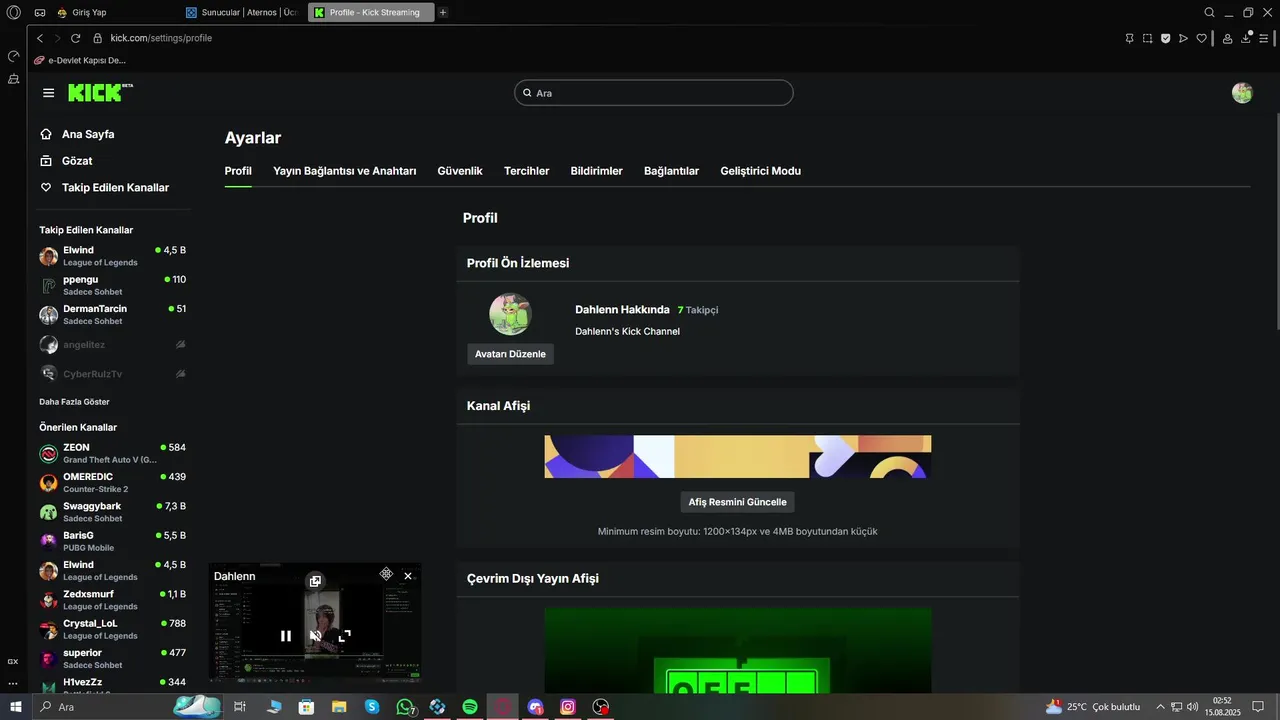Open WhatsApp from the taskbar
Viewport: 1280px width, 720px height.
coord(405,707)
